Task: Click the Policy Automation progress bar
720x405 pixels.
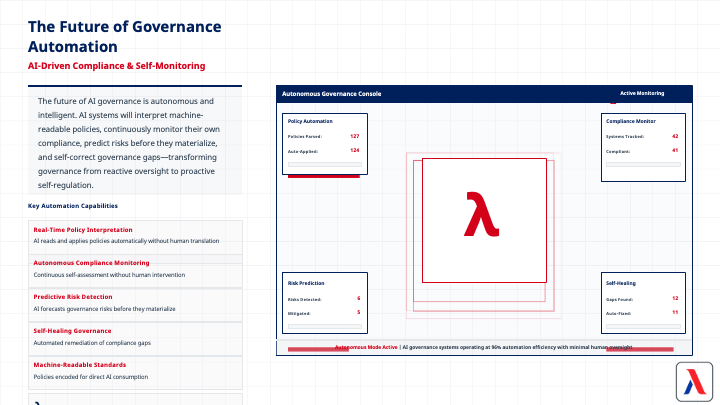Action: (x=325, y=164)
